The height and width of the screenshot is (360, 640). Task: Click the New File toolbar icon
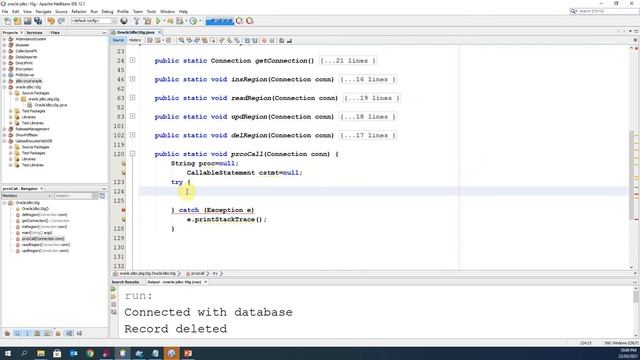[7, 21]
